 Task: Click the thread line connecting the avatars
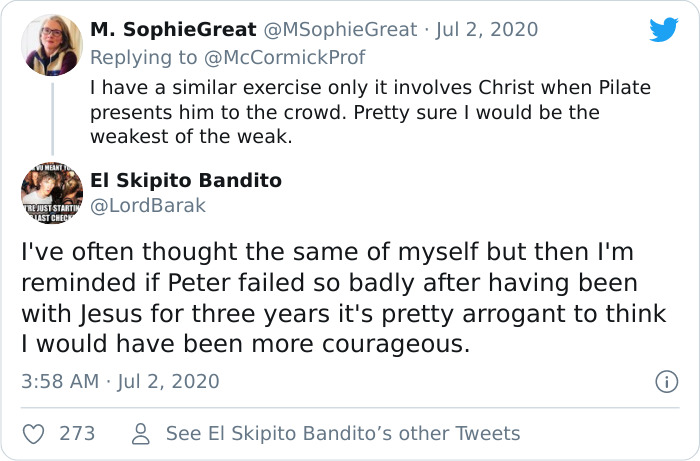tap(51, 120)
